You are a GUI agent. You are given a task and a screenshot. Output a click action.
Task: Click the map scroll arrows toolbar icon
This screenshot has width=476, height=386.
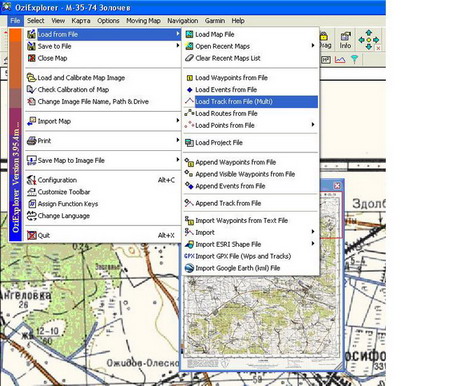click(x=369, y=40)
